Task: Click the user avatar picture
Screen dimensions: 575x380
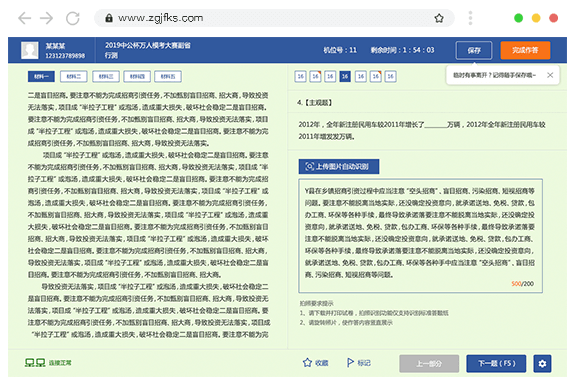Action: (30, 50)
